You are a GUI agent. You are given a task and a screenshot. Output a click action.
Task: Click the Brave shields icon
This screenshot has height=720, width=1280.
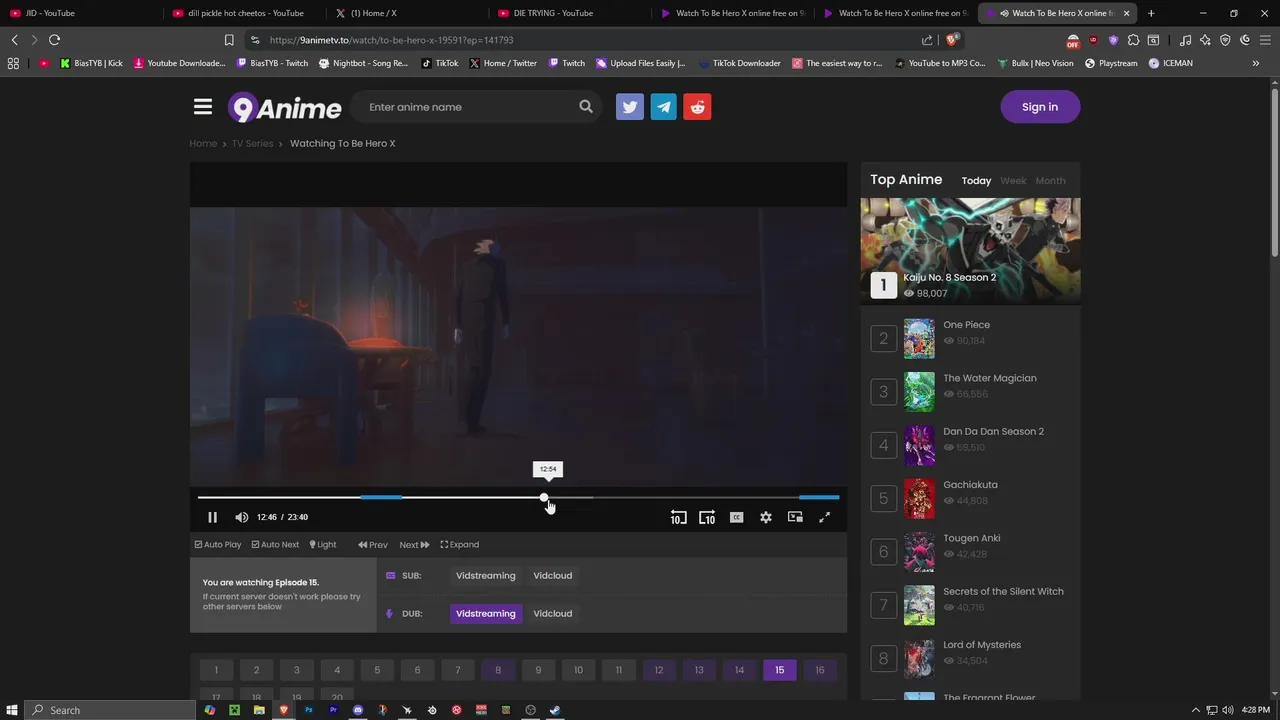point(952,40)
